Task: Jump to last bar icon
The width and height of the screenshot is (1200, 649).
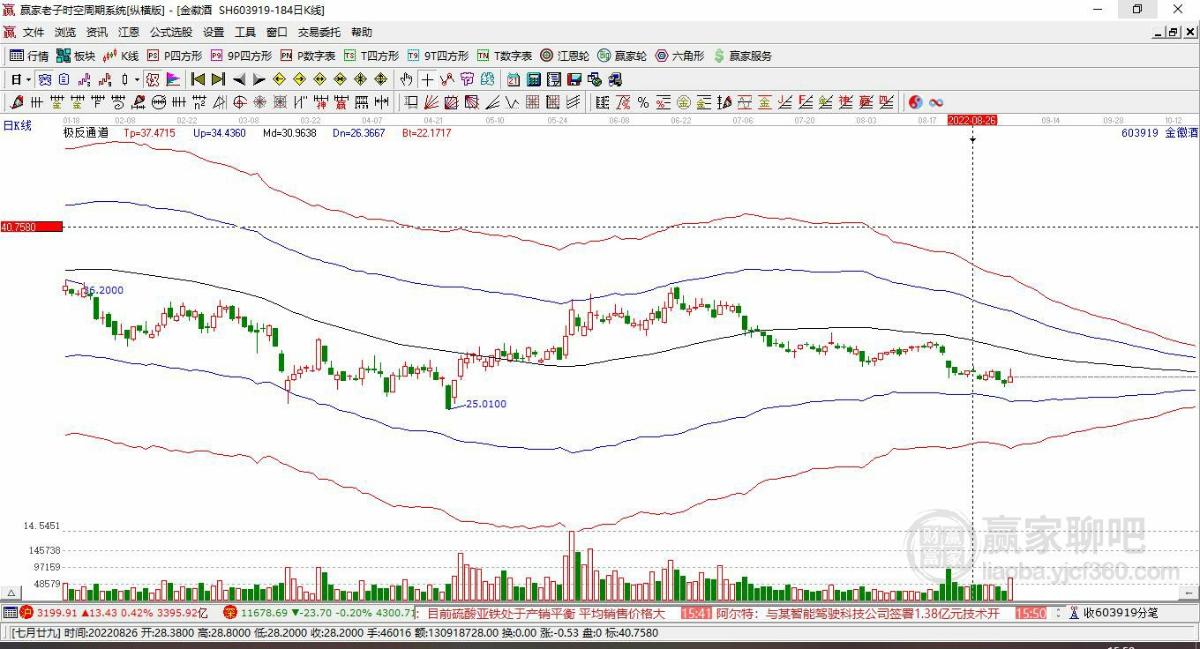Action: pyautogui.click(x=218, y=79)
